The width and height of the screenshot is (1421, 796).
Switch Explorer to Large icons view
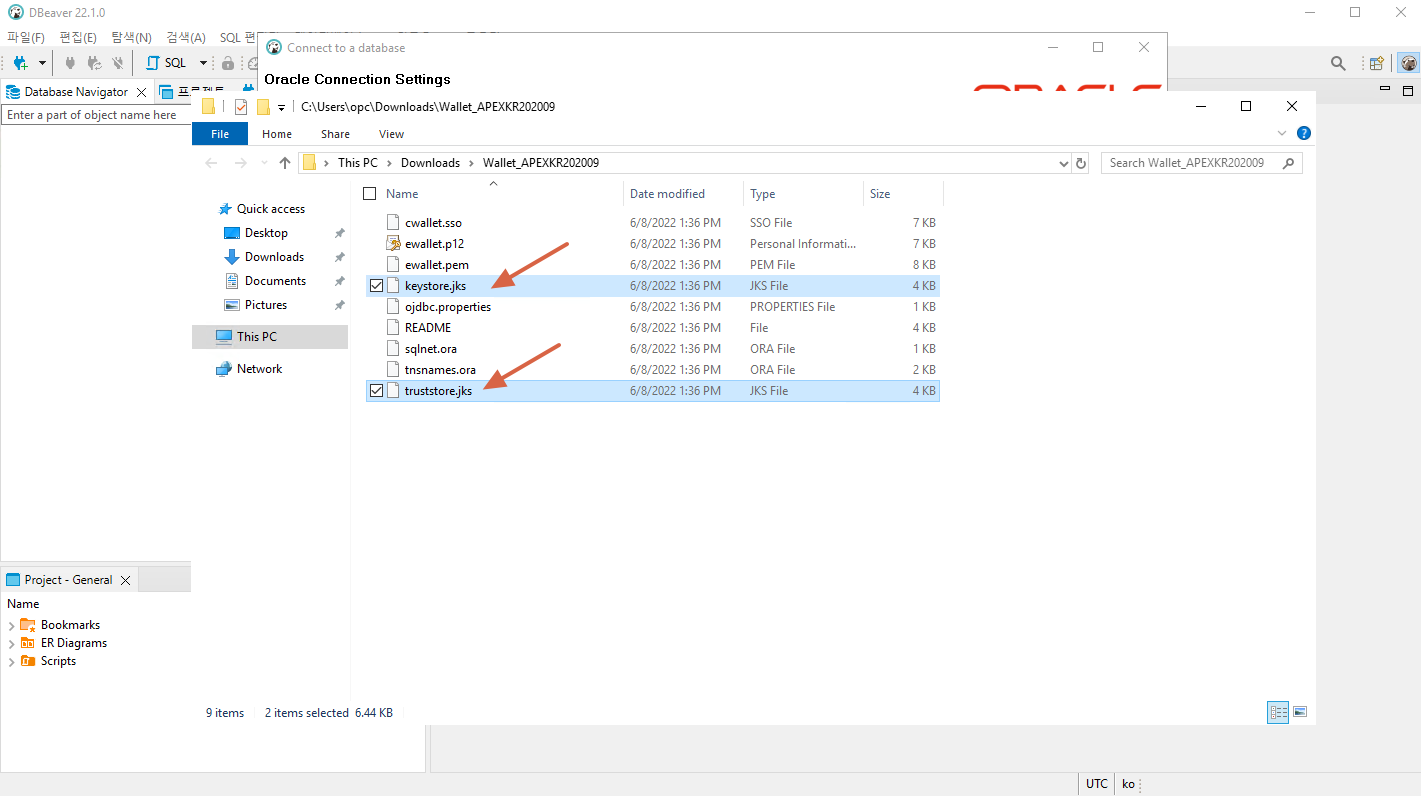(x=1300, y=712)
